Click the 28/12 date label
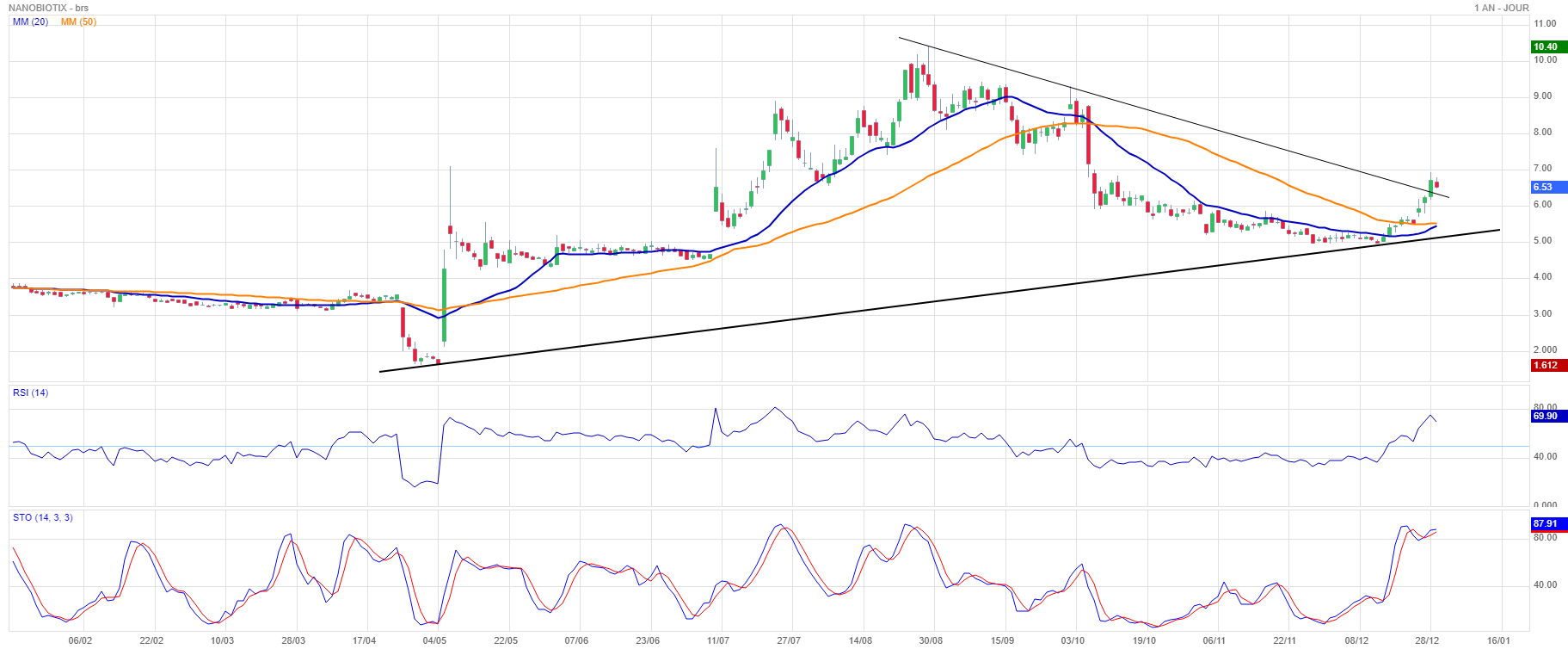Image resolution: width=1568 pixels, height=649 pixels. [1427, 640]
